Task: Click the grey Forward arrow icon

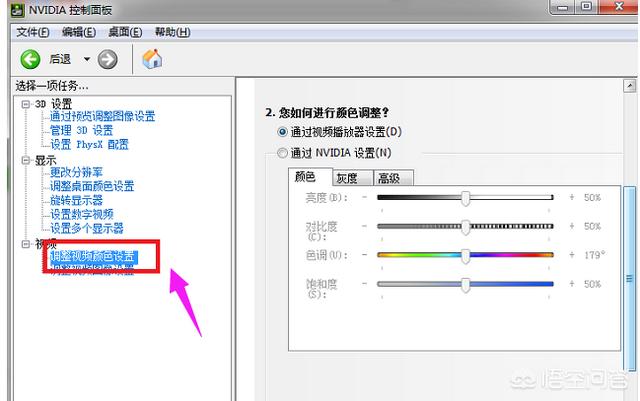Action: pos(107,60)
